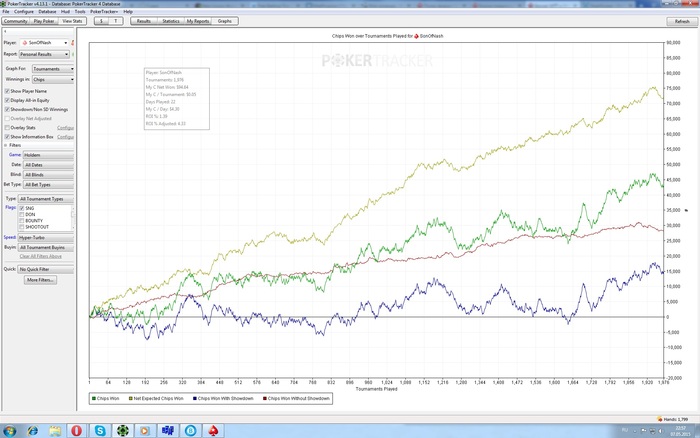Switch to the Opera browser taskbar icon
The image size is (700, 438).
click(x=77, y=431)
